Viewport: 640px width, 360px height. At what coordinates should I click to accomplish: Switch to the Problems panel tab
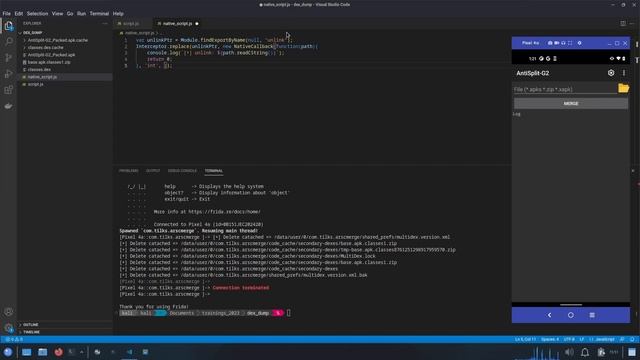129,171
